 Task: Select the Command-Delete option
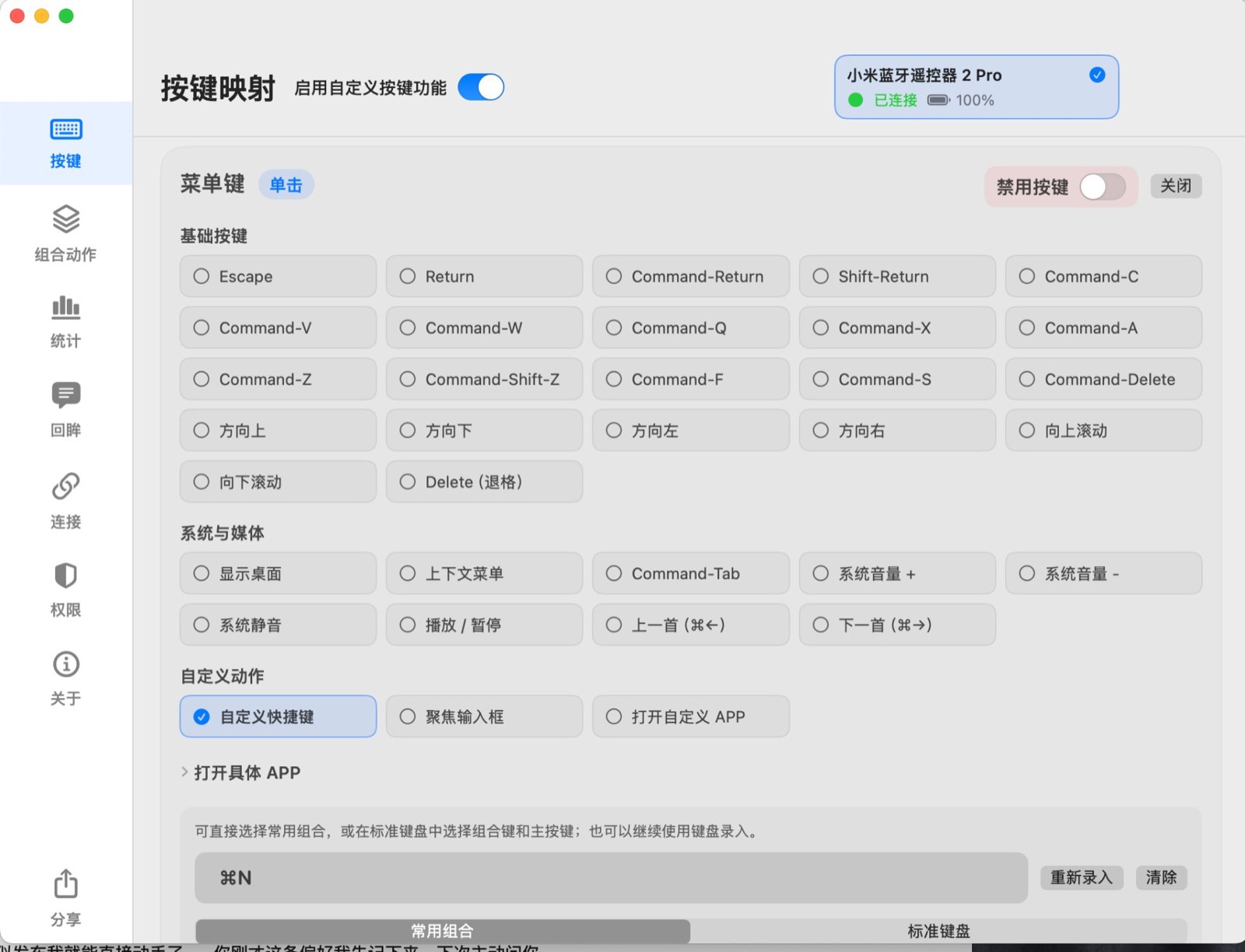coord(1103,379)
